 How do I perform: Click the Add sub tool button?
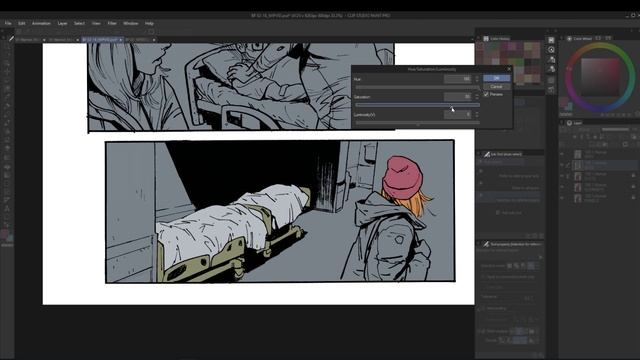coord(509,213)
